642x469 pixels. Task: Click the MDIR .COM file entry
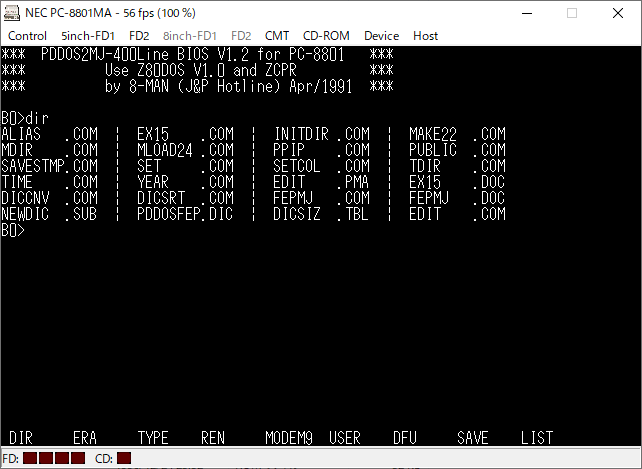50,150
